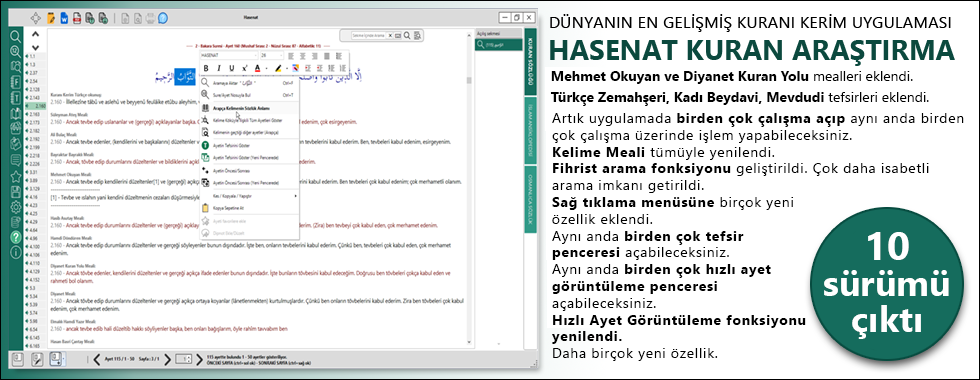Select verse 6.145 in the list

pos(37,338)
